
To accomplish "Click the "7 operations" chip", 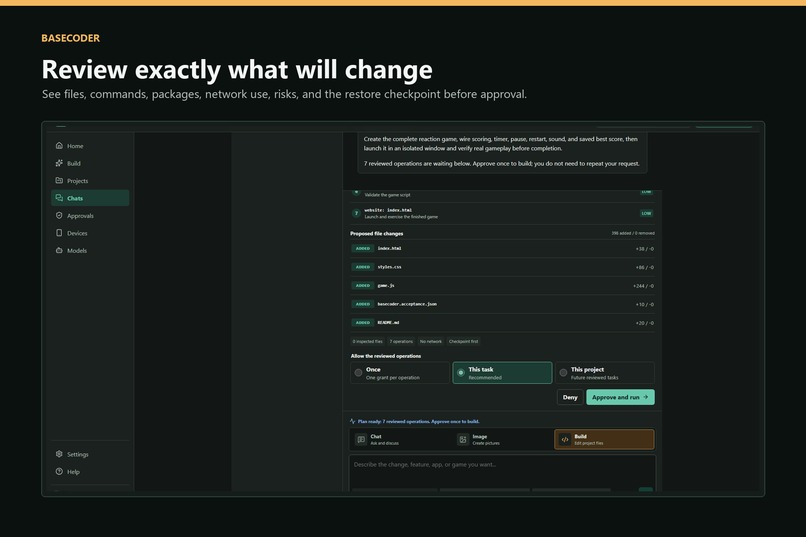I will click(401, 341).
